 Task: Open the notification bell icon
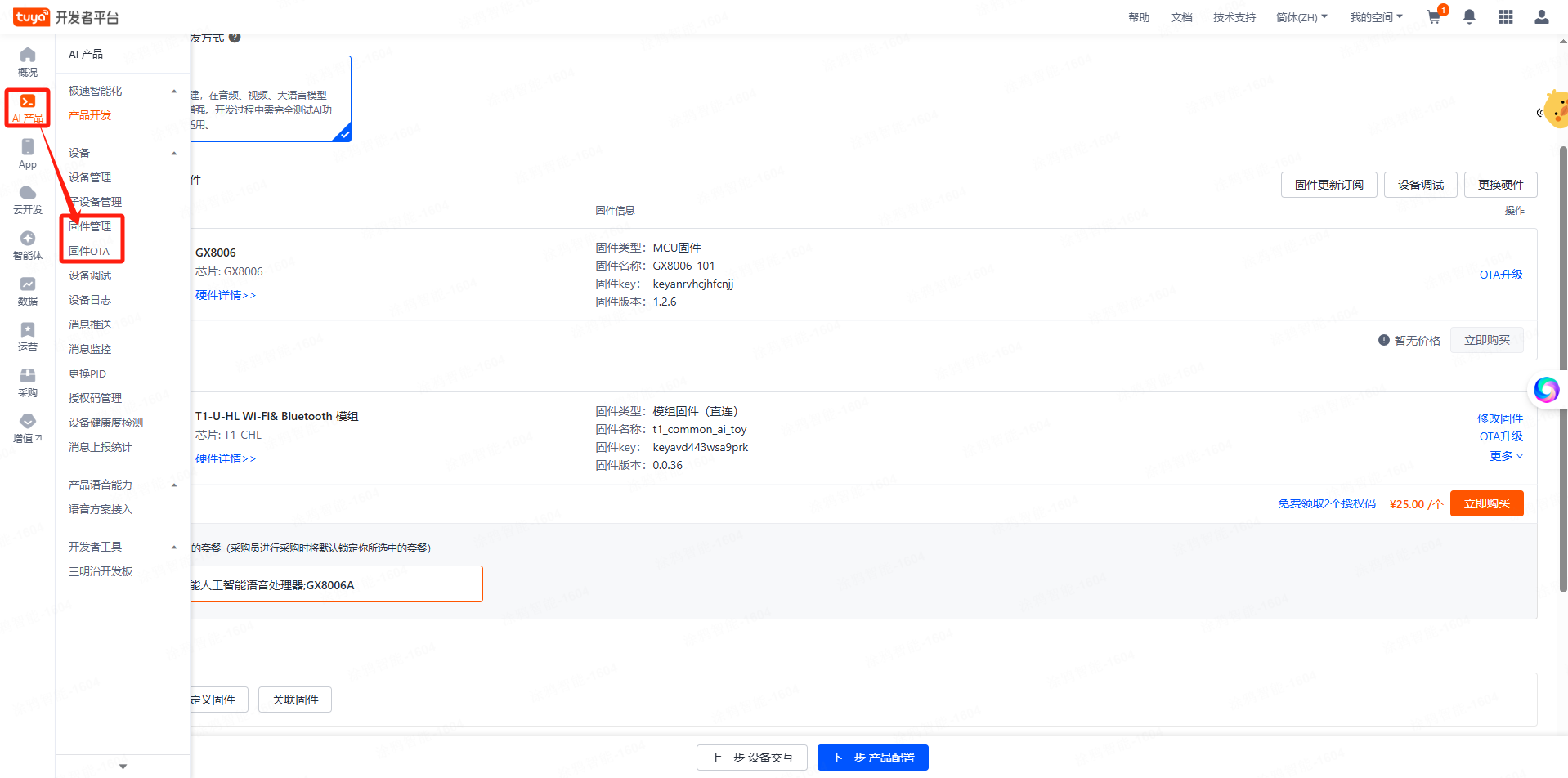[1469, 16]
